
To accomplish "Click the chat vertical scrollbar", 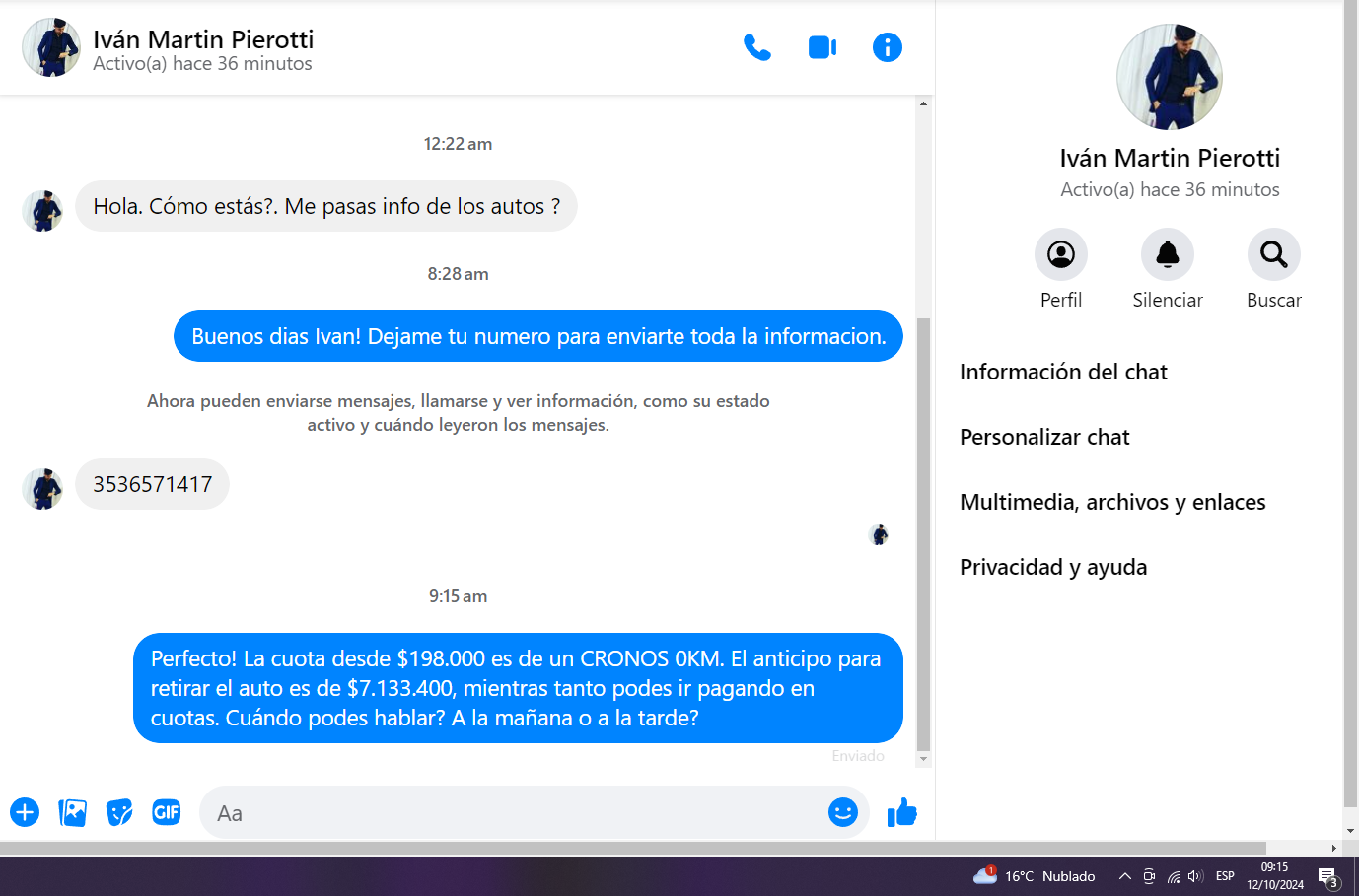I will coord(923,532).
